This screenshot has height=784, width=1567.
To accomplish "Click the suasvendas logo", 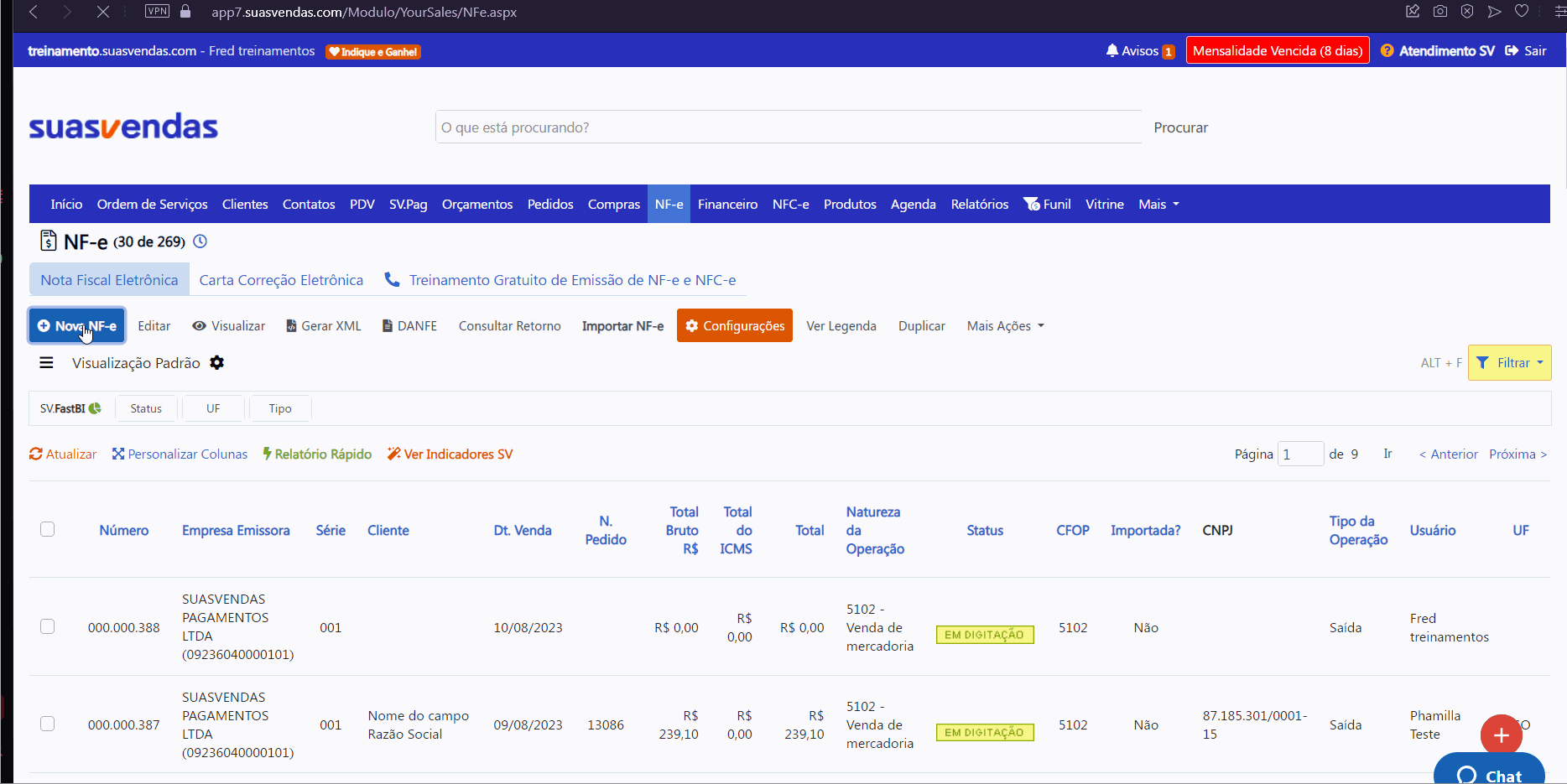I will [x=123, y=126].
